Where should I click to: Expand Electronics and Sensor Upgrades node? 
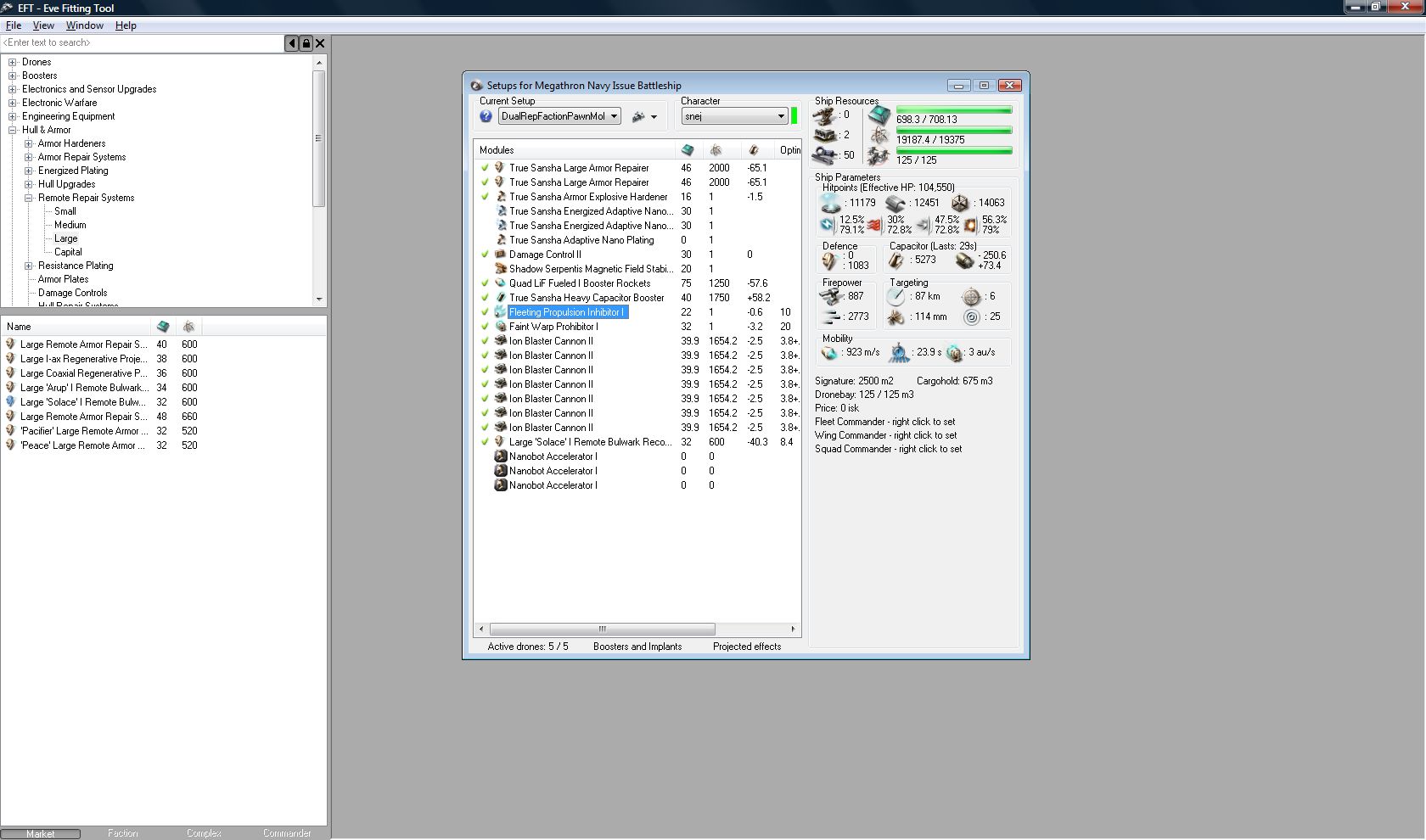click(x=13, y=89)
